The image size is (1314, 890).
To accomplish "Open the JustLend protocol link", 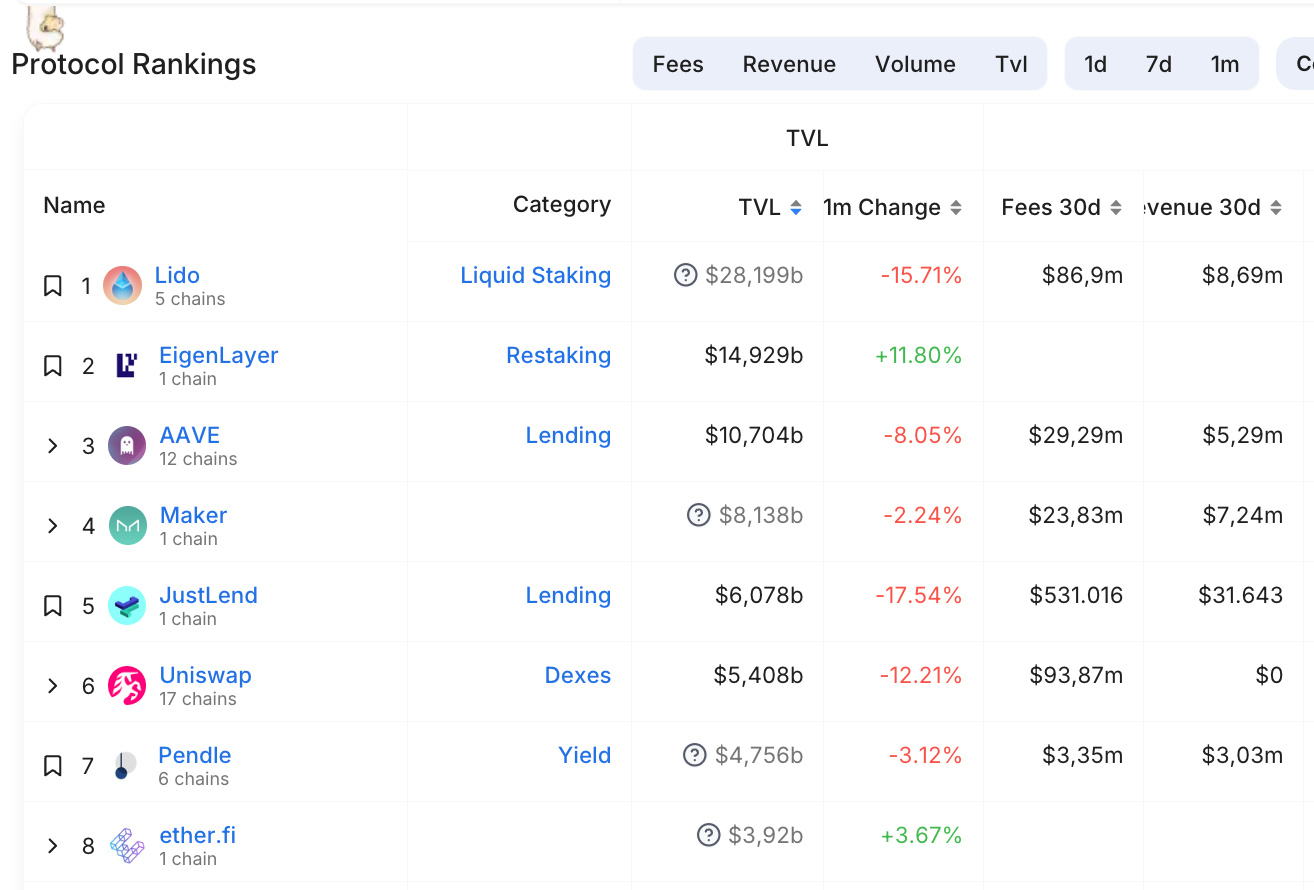I will click(x=209, y=595).
